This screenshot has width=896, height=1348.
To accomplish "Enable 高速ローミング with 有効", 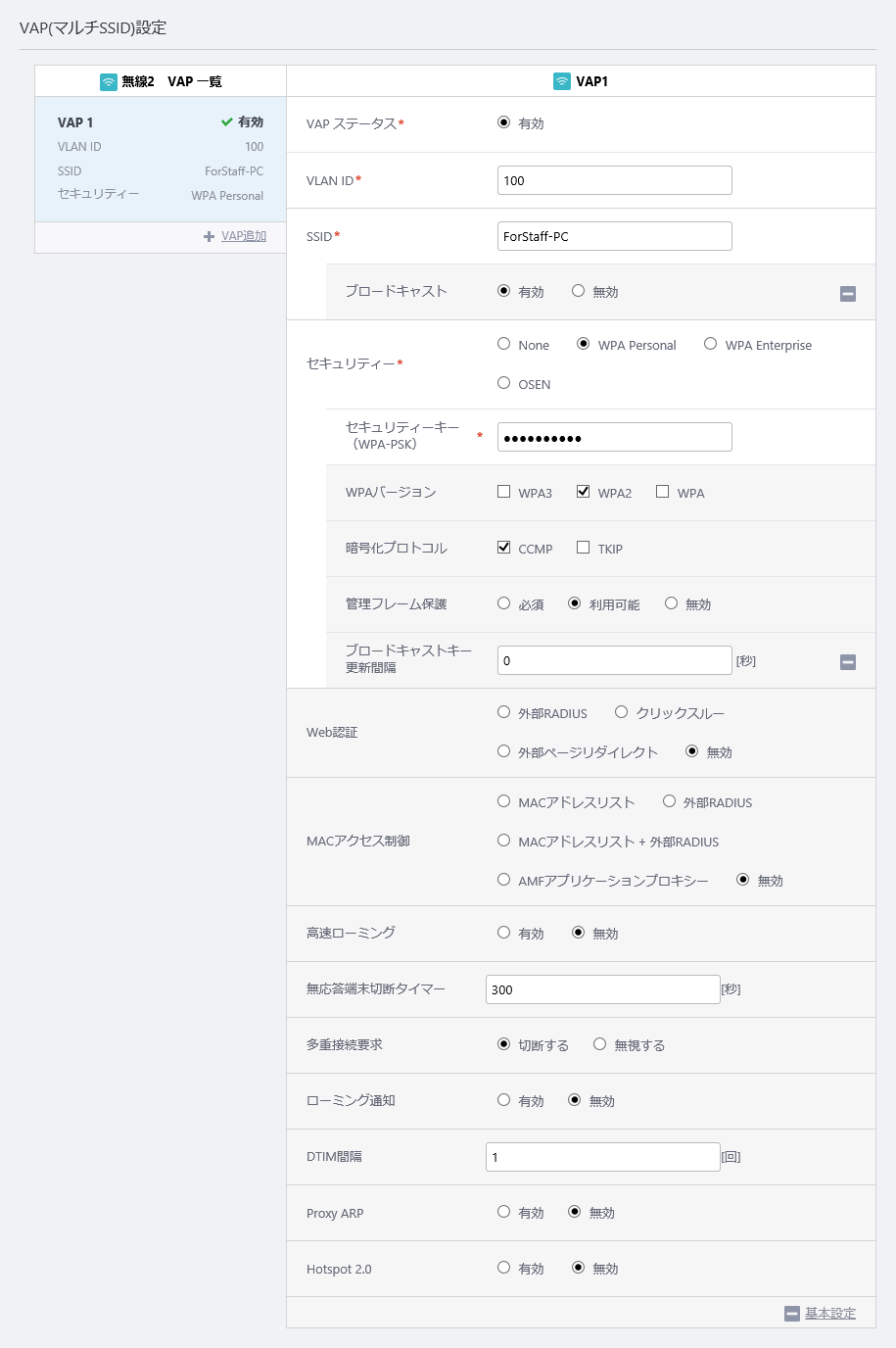I will point(503,933).
